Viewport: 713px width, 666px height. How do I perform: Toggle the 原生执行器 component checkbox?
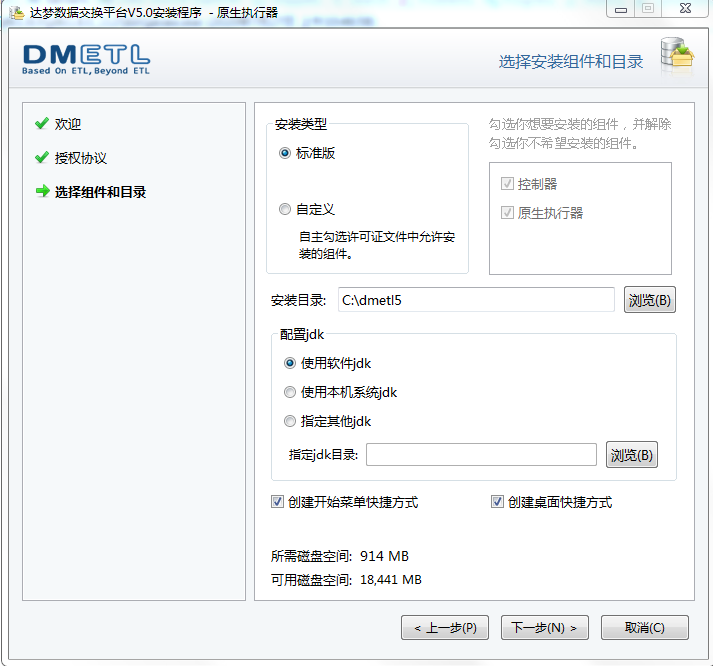point(507,212)
